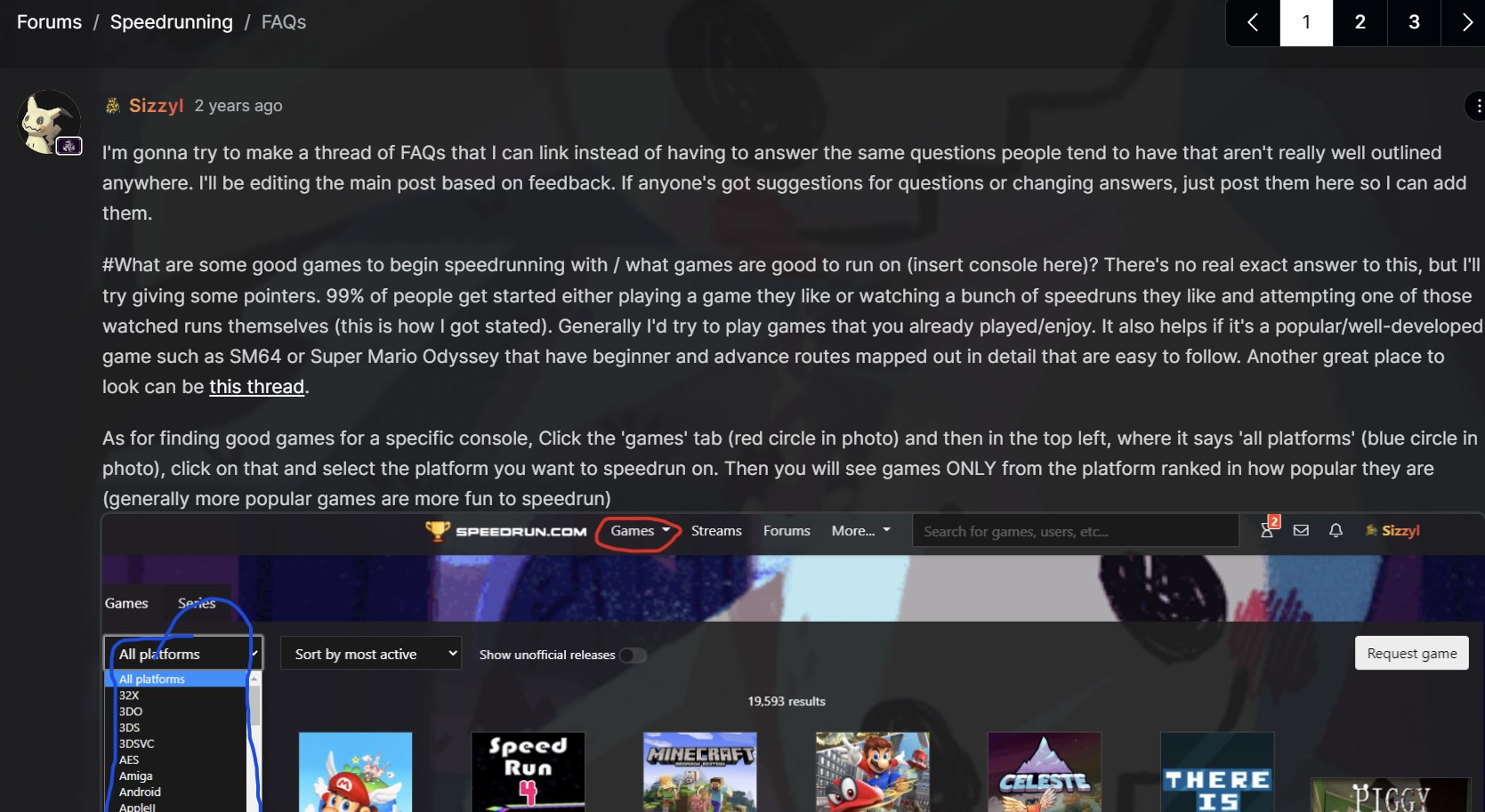The width and height of the screenshot is (1485, 812).
Task: Go to page 2
Action: pos(1360,22)
